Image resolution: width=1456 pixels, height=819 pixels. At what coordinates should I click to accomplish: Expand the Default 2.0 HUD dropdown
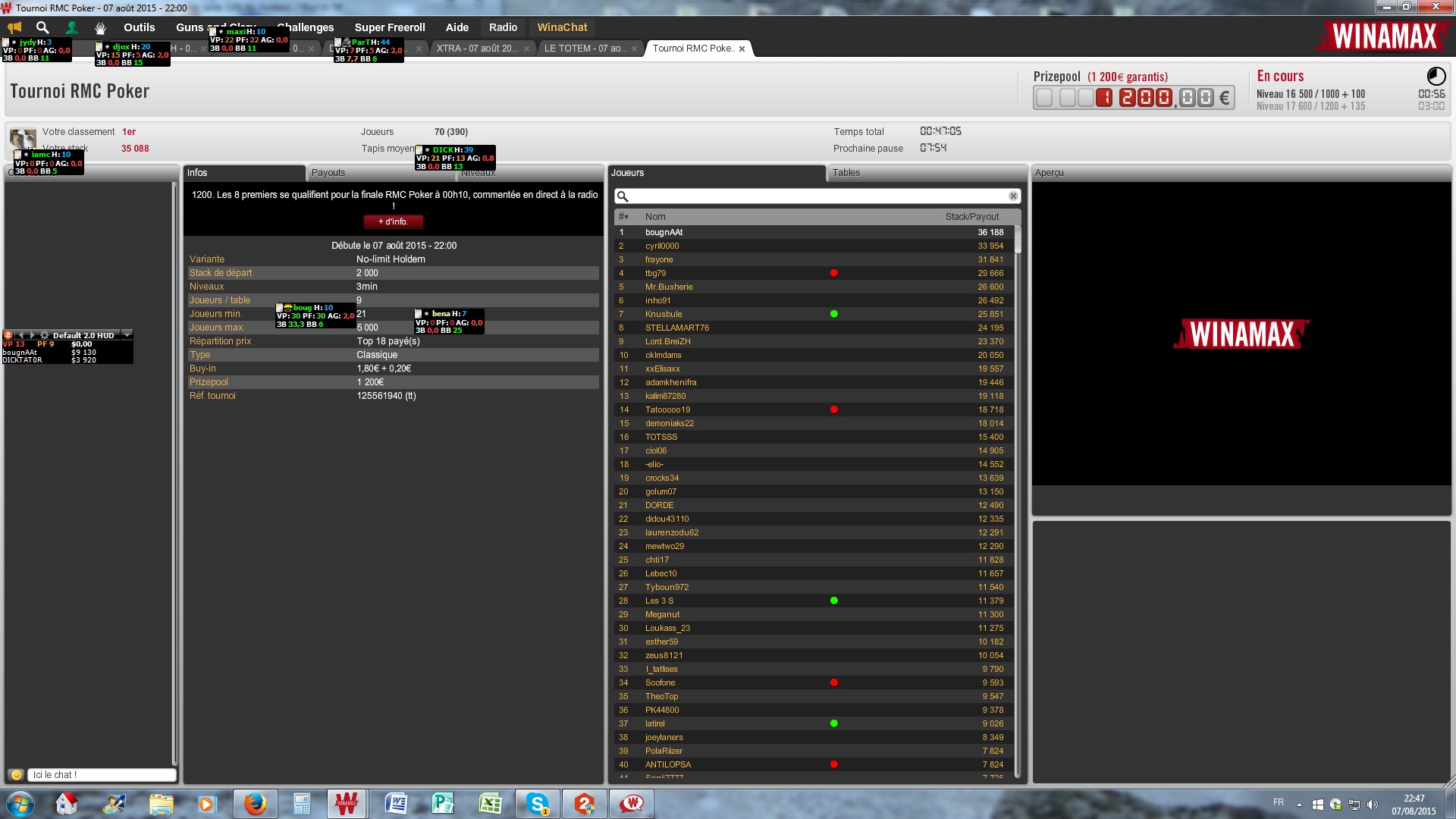[x=127, y=335]
